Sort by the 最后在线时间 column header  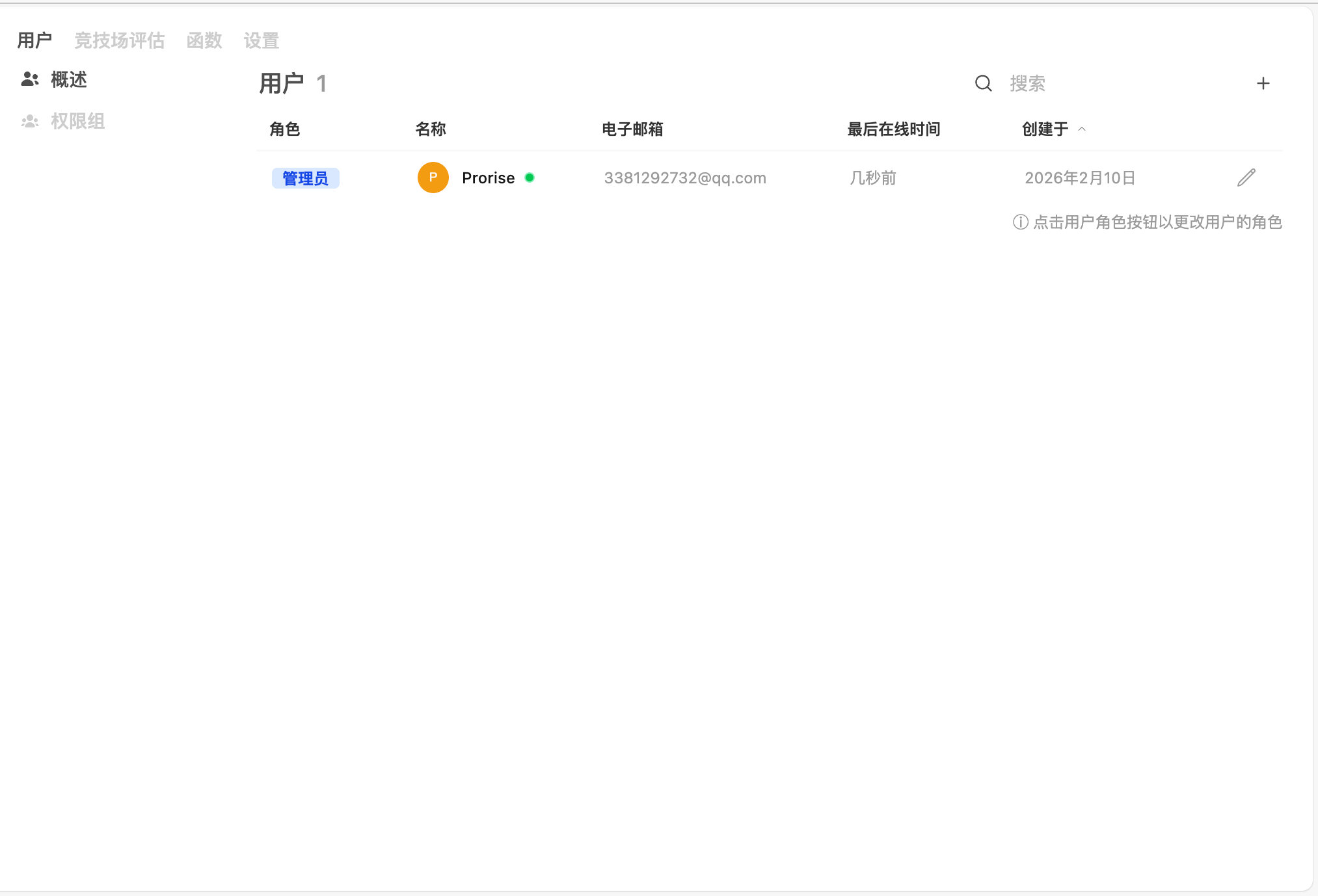(893, 129)
